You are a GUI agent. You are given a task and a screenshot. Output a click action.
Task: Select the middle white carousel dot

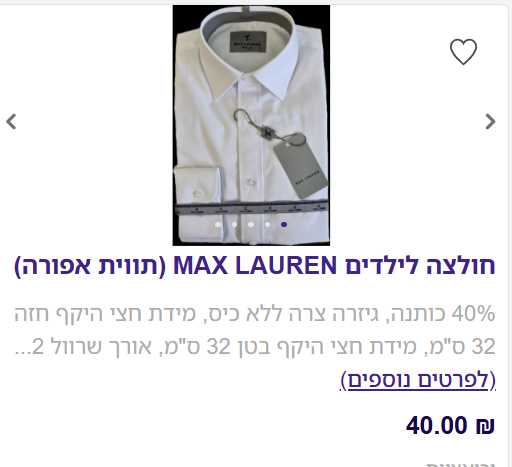(251, 224)
